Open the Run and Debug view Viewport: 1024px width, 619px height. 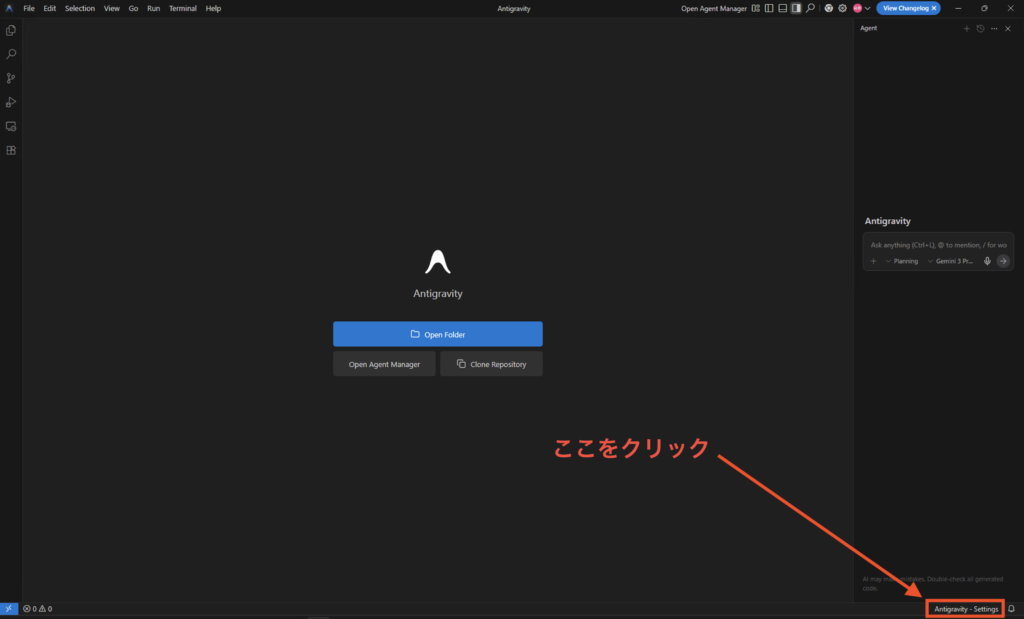pyautogui.click(x=11, y=102)
